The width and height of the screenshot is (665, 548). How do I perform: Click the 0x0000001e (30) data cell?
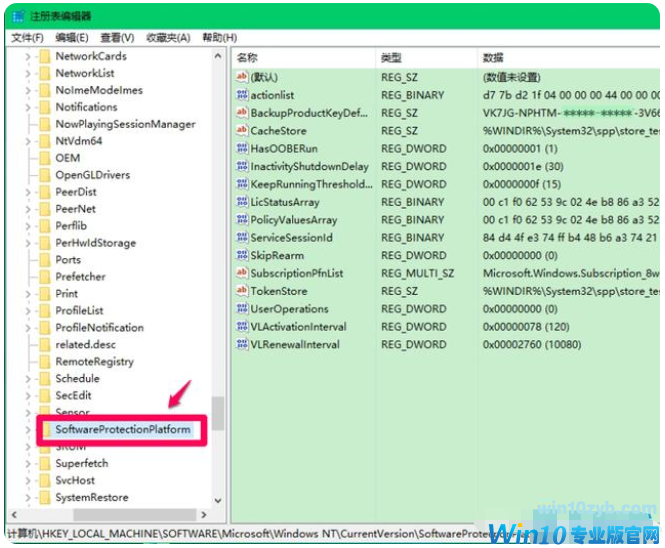[x=523, y=166]
